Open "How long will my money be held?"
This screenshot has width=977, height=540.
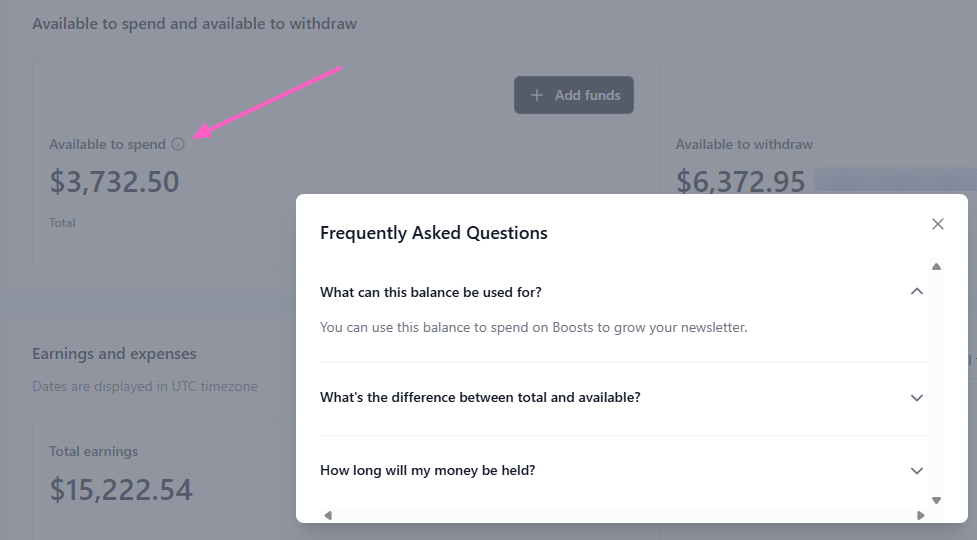[427, 470]
